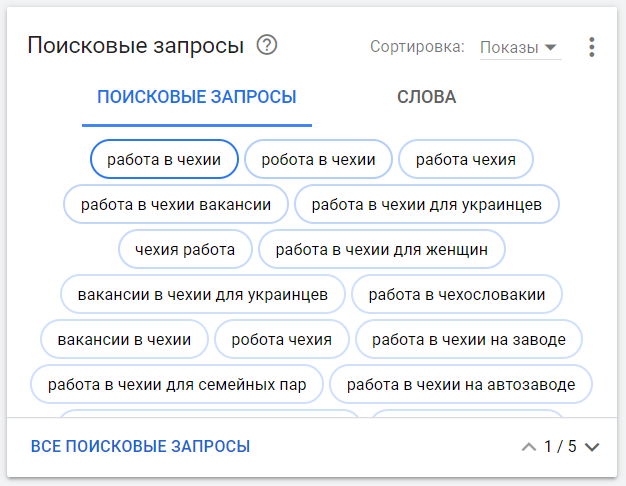This screenshot has width=626, height=486.
Task: Select the 'работа чехия' chip
Action: coord(466,159)
